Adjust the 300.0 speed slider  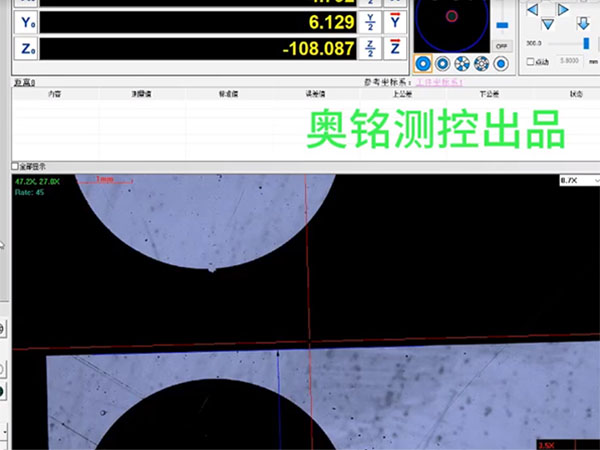click(x=586, y=43)
